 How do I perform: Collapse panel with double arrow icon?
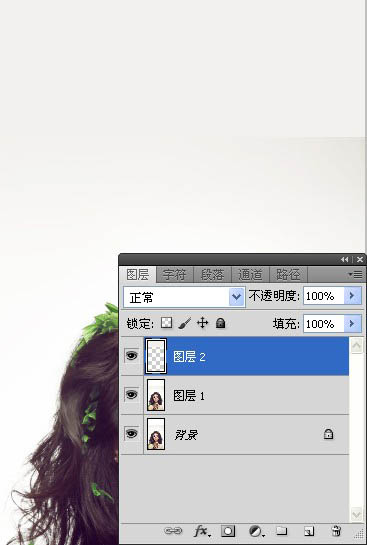344,260
